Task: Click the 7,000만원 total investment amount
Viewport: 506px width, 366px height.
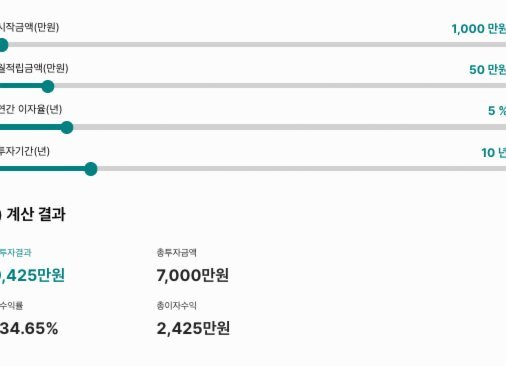Action: click(193, 276)
